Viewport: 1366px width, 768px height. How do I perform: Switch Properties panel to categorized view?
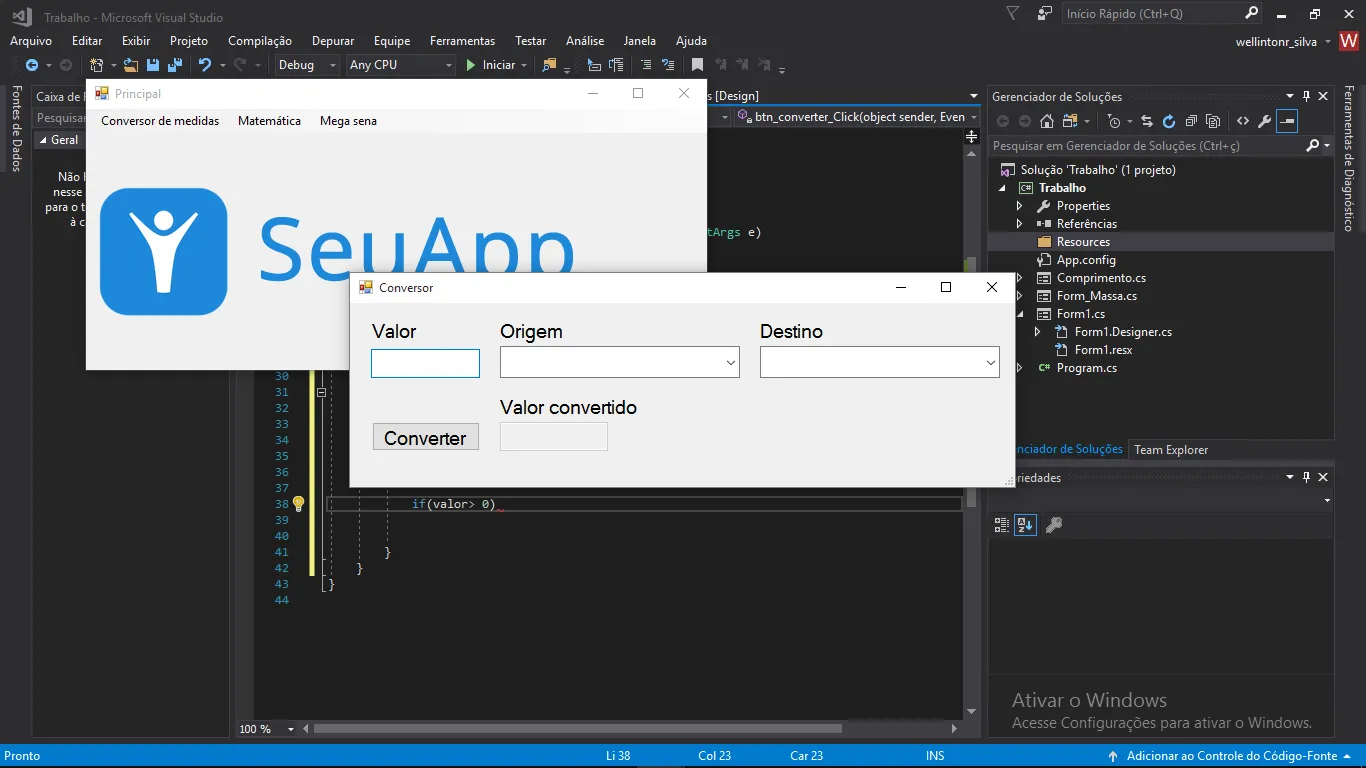tap(1002, 525)
